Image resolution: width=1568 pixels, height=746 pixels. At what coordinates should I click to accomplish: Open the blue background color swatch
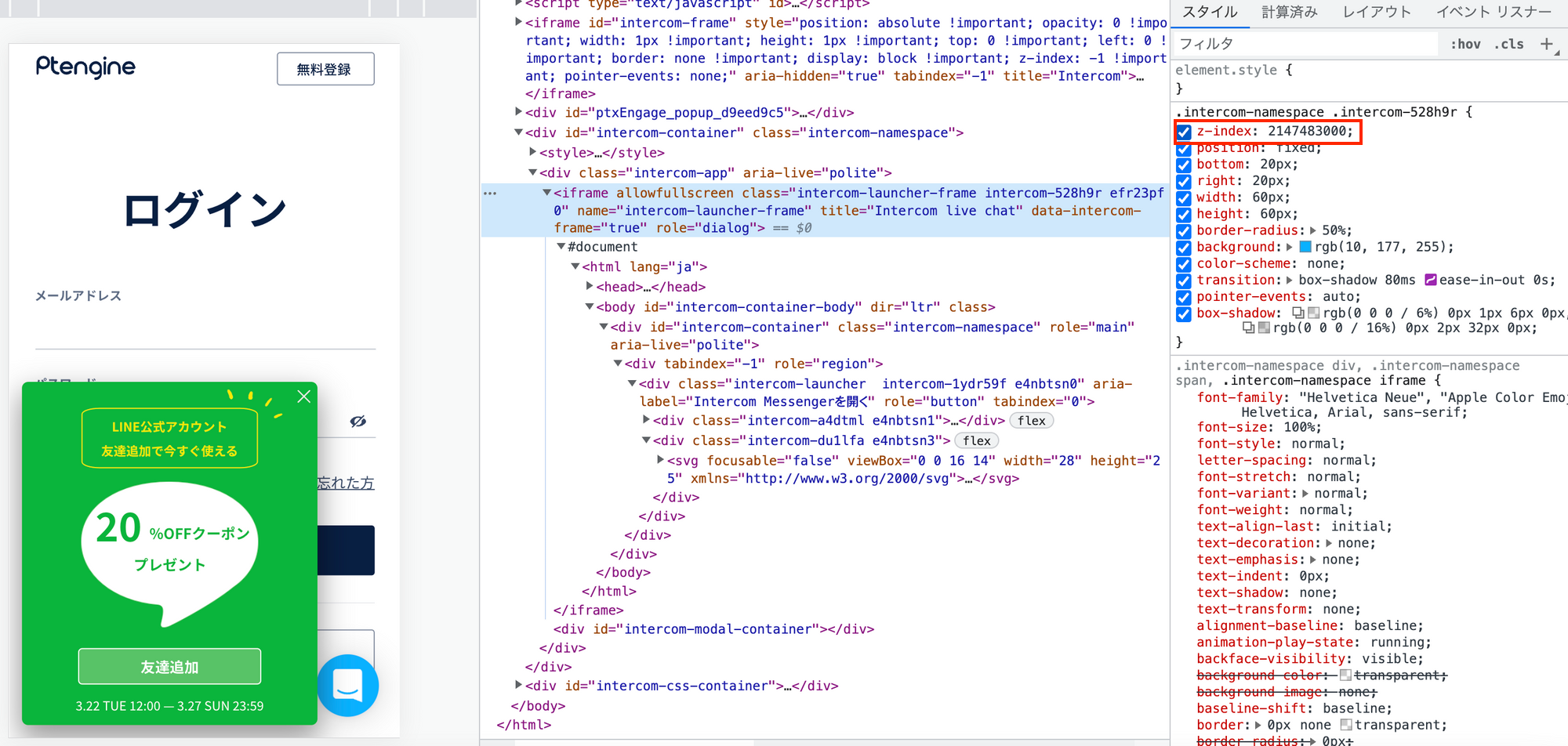click(x=1305, y=247)
